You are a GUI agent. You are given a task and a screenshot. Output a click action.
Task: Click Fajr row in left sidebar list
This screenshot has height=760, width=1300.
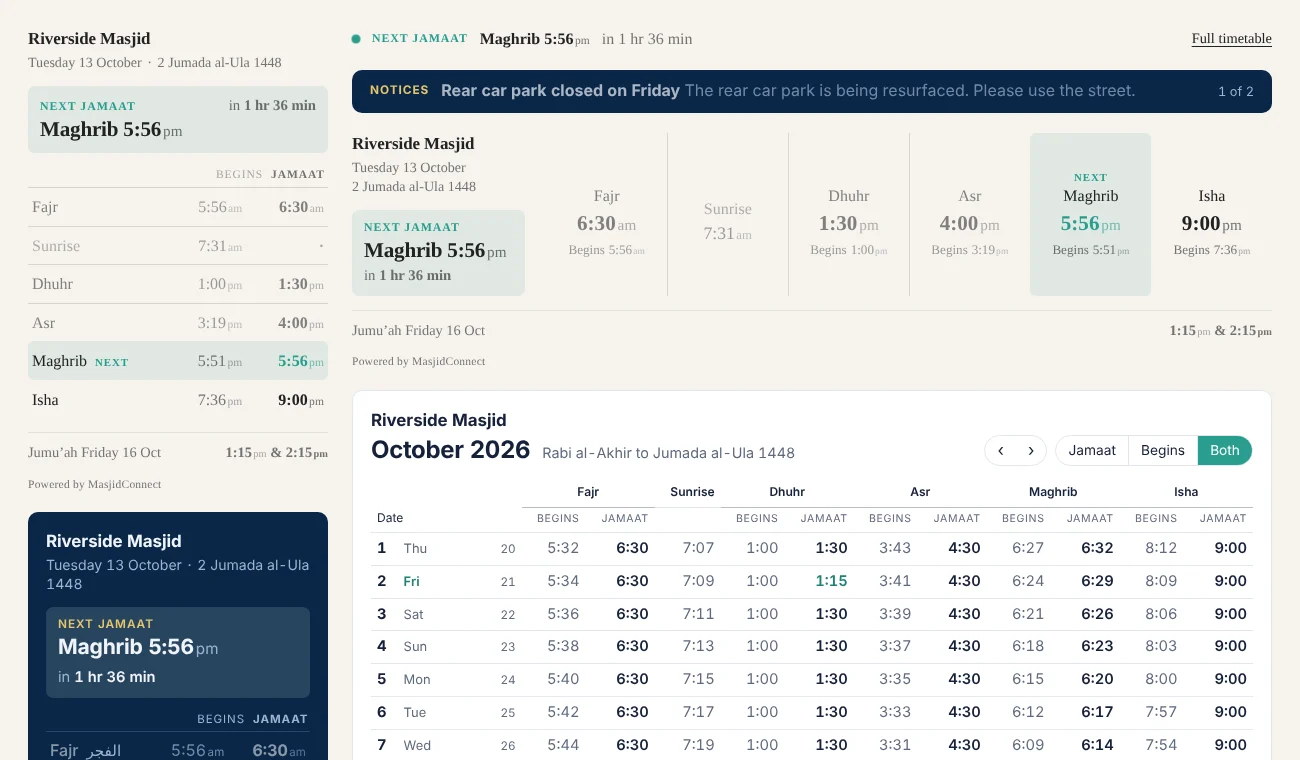(178, 207)
